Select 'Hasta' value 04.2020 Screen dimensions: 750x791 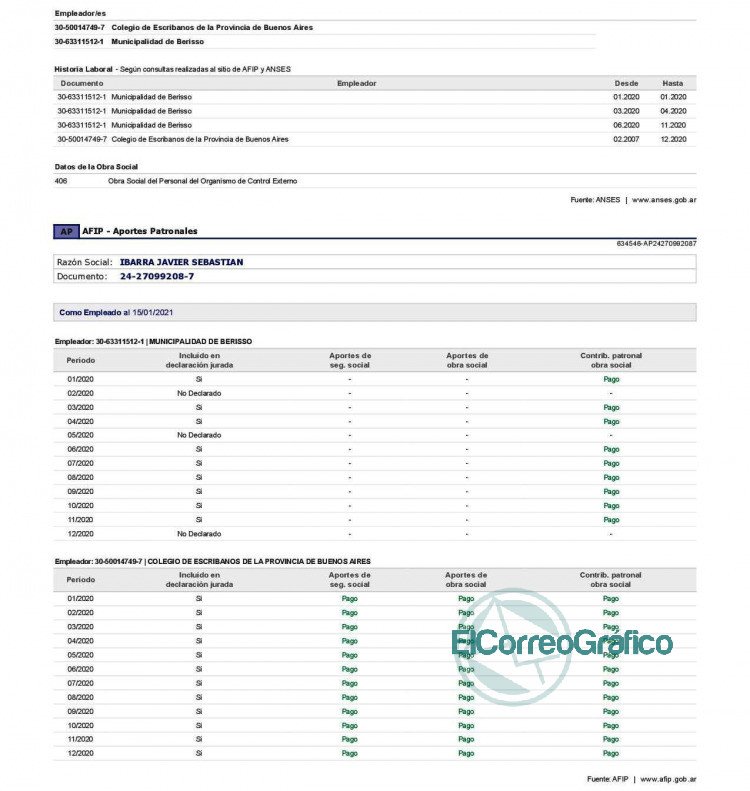(673, 111)
